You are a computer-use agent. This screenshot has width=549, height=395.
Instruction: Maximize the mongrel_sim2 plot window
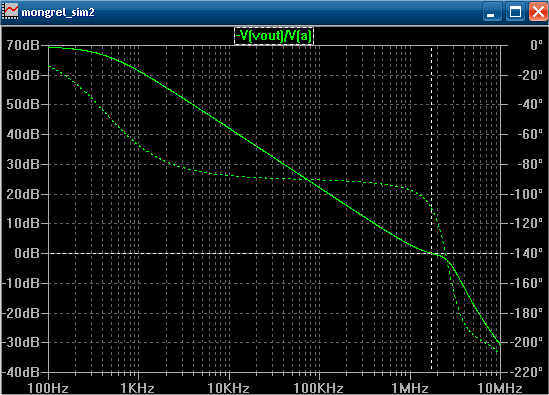[x=515, y=12]
